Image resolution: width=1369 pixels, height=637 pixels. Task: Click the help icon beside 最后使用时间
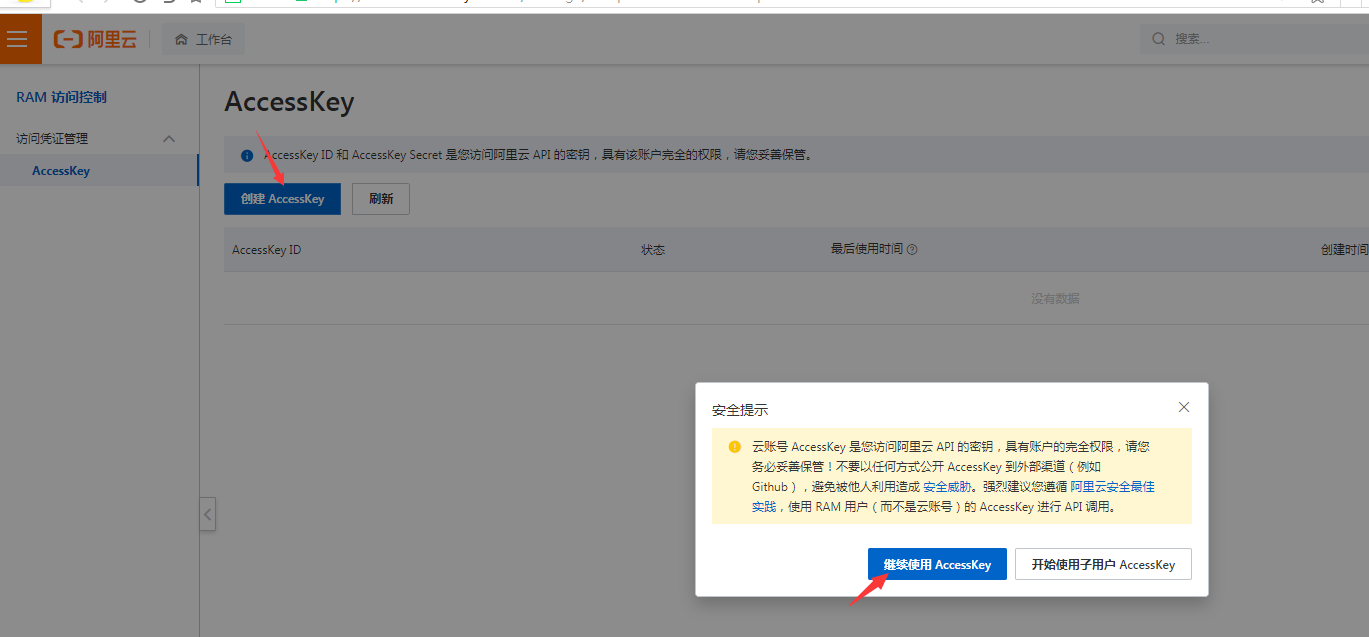click(x=912, y=250)
